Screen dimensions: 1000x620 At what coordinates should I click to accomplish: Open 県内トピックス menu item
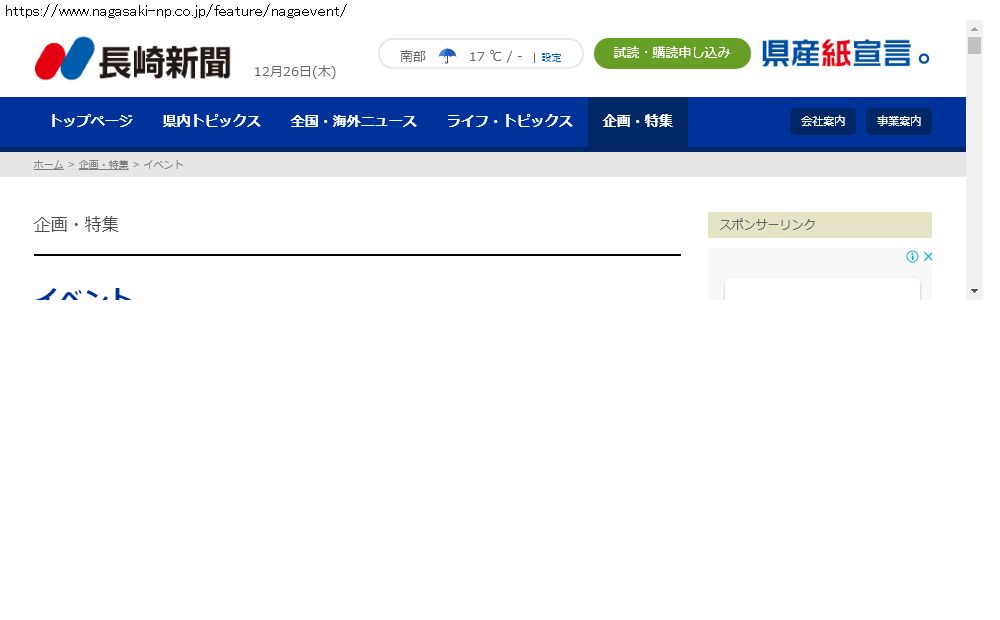(x=211, y=121)
